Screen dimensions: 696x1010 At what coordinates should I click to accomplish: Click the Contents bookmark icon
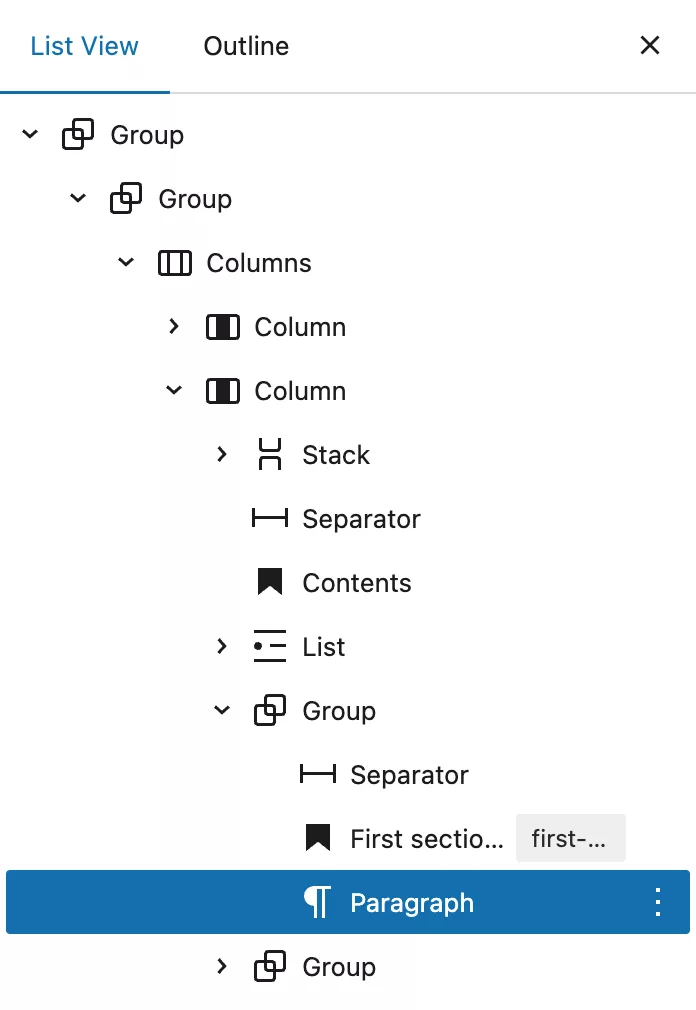(270, 582)
